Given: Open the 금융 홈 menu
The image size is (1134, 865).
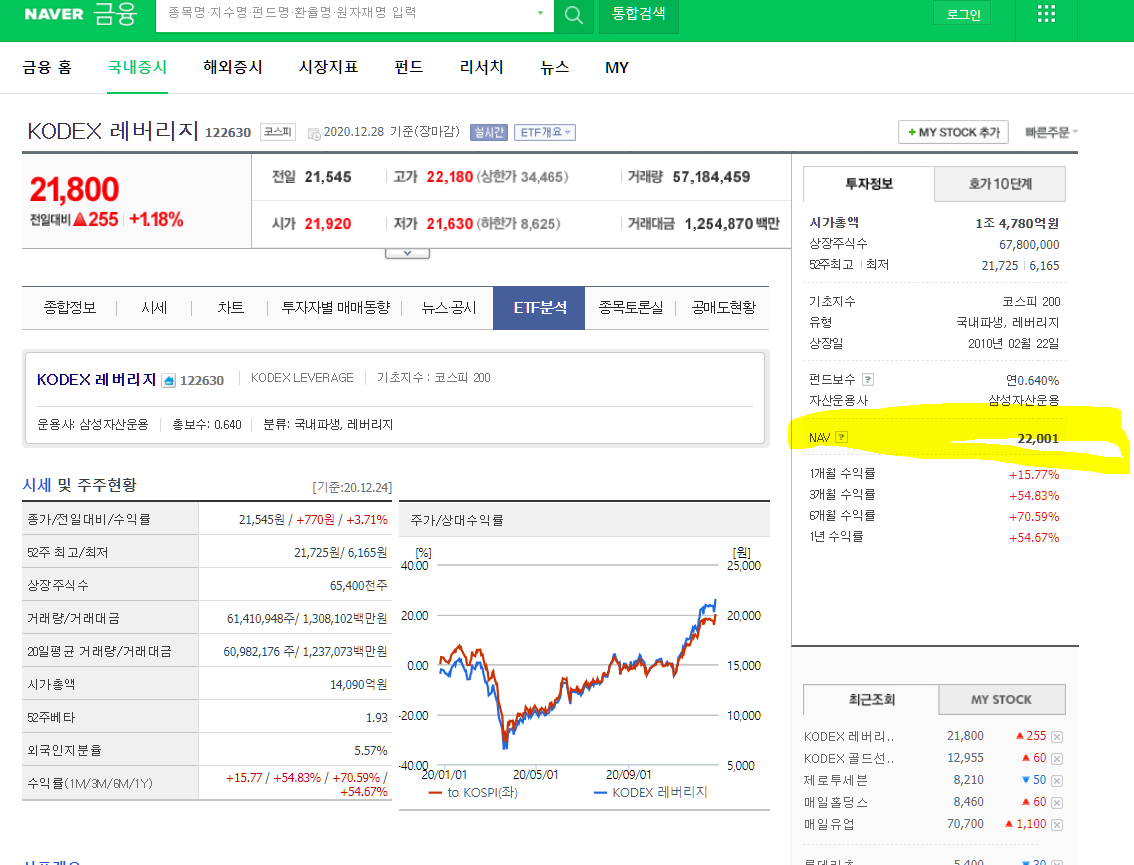Looking at the screenshot, I should click(x=47, y=67).
